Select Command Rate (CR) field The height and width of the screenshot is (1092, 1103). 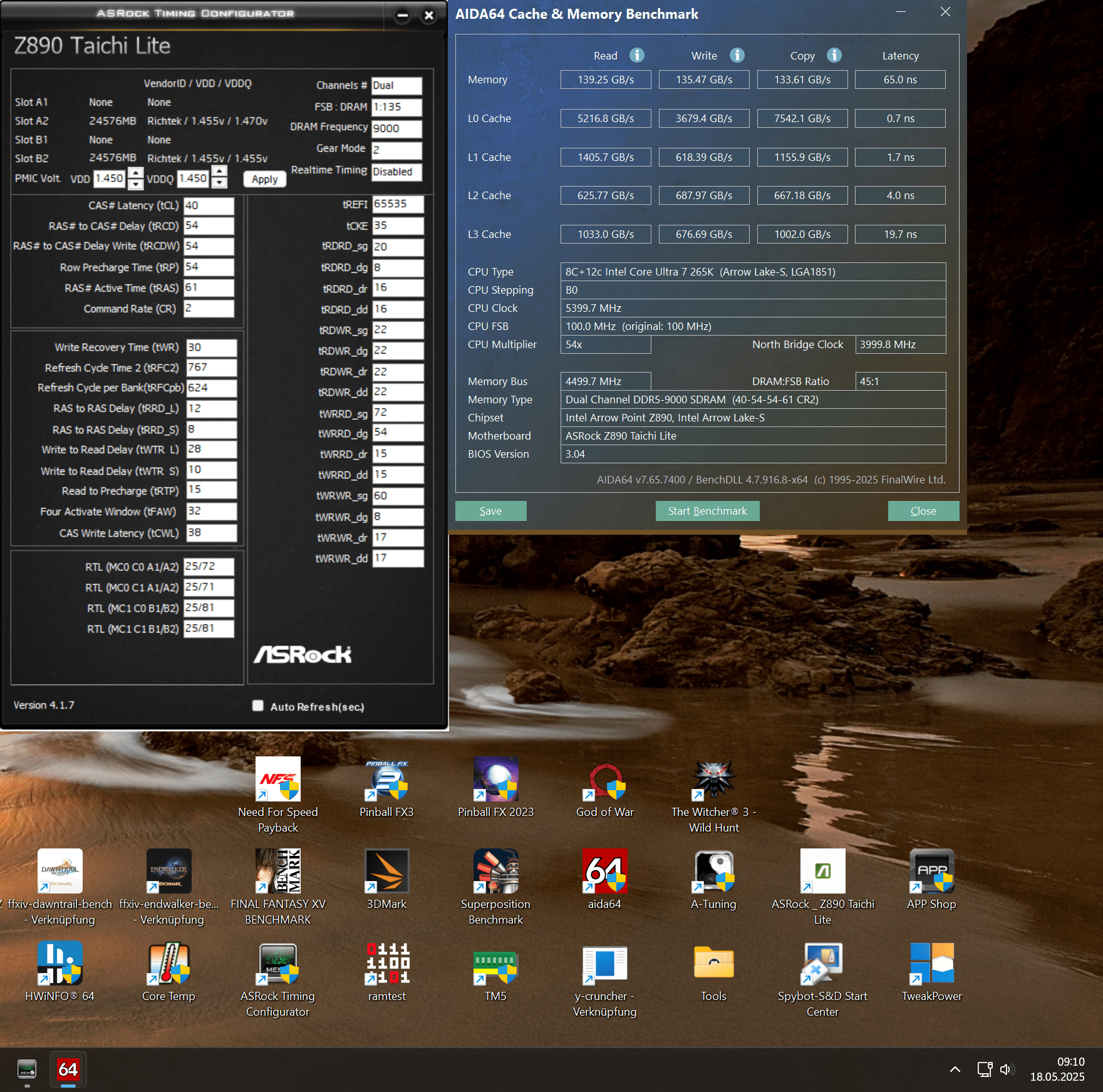[x=209, y=308]
